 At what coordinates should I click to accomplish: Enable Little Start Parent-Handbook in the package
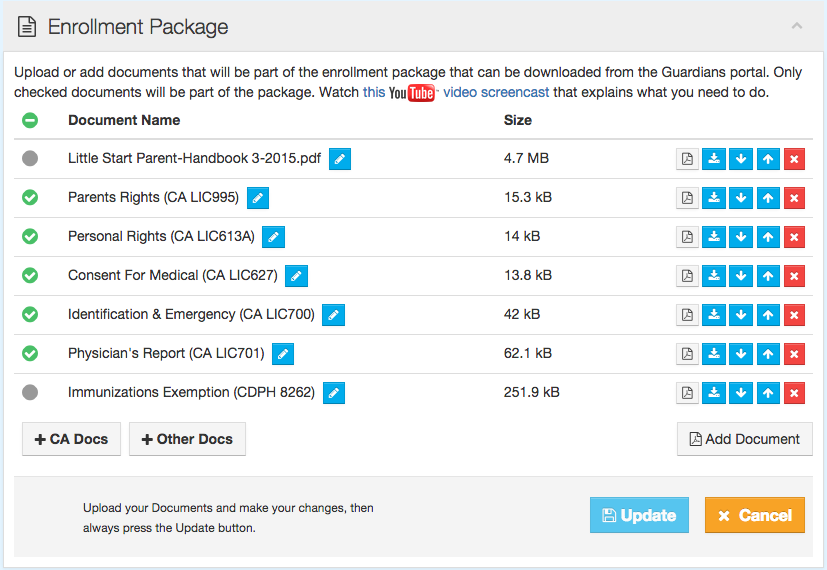pyautogui.click(x=30, y=158)
